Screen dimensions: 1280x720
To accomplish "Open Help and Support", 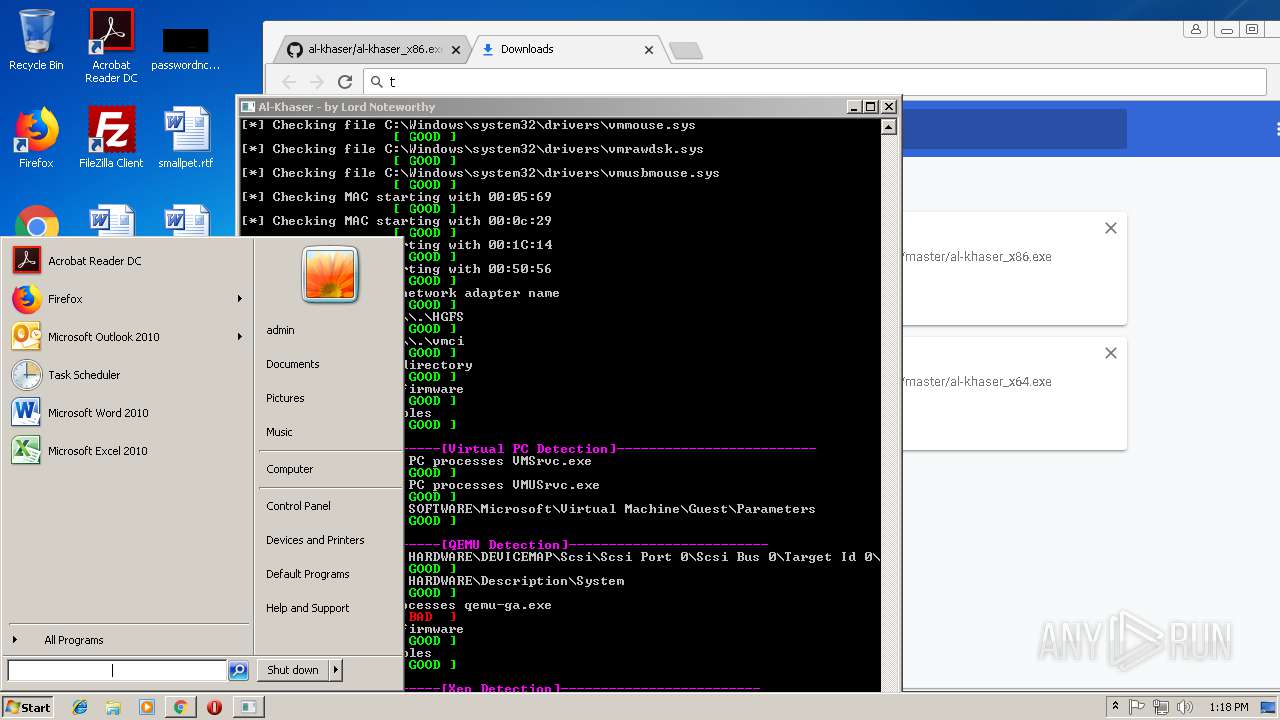I will click(x=308, y=608).
